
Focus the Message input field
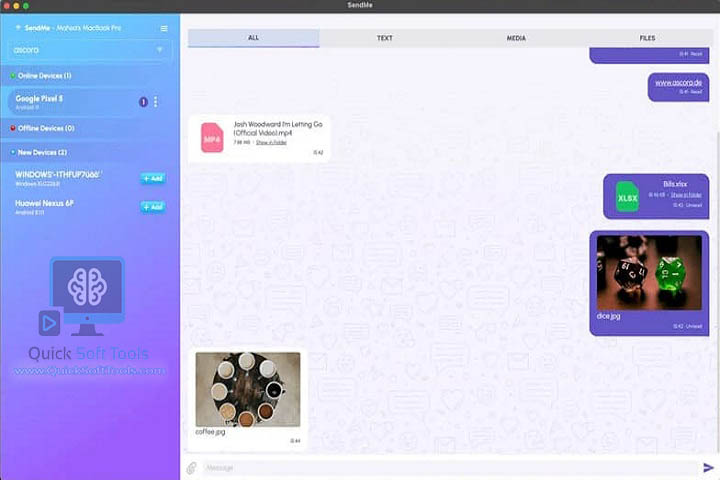coord(450,468)
